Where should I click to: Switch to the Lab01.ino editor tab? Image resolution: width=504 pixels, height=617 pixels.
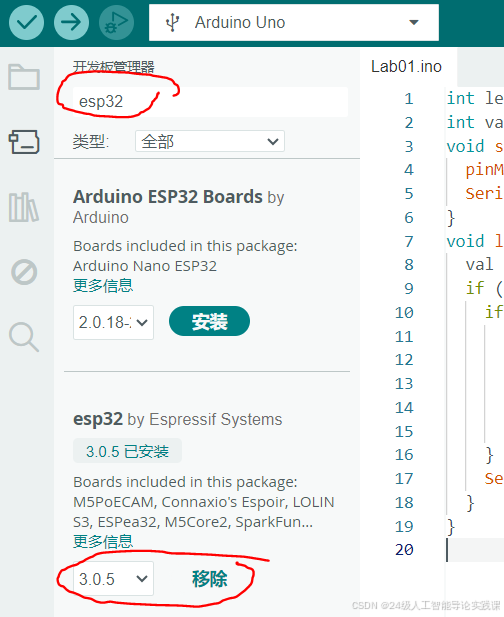(x=406, y=67)
